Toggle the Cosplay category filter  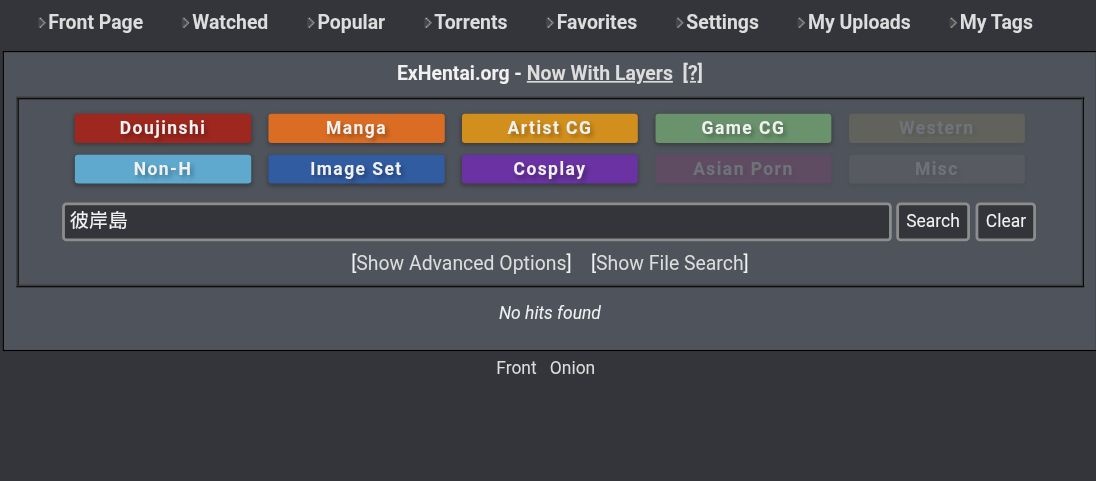click(549, 169)
